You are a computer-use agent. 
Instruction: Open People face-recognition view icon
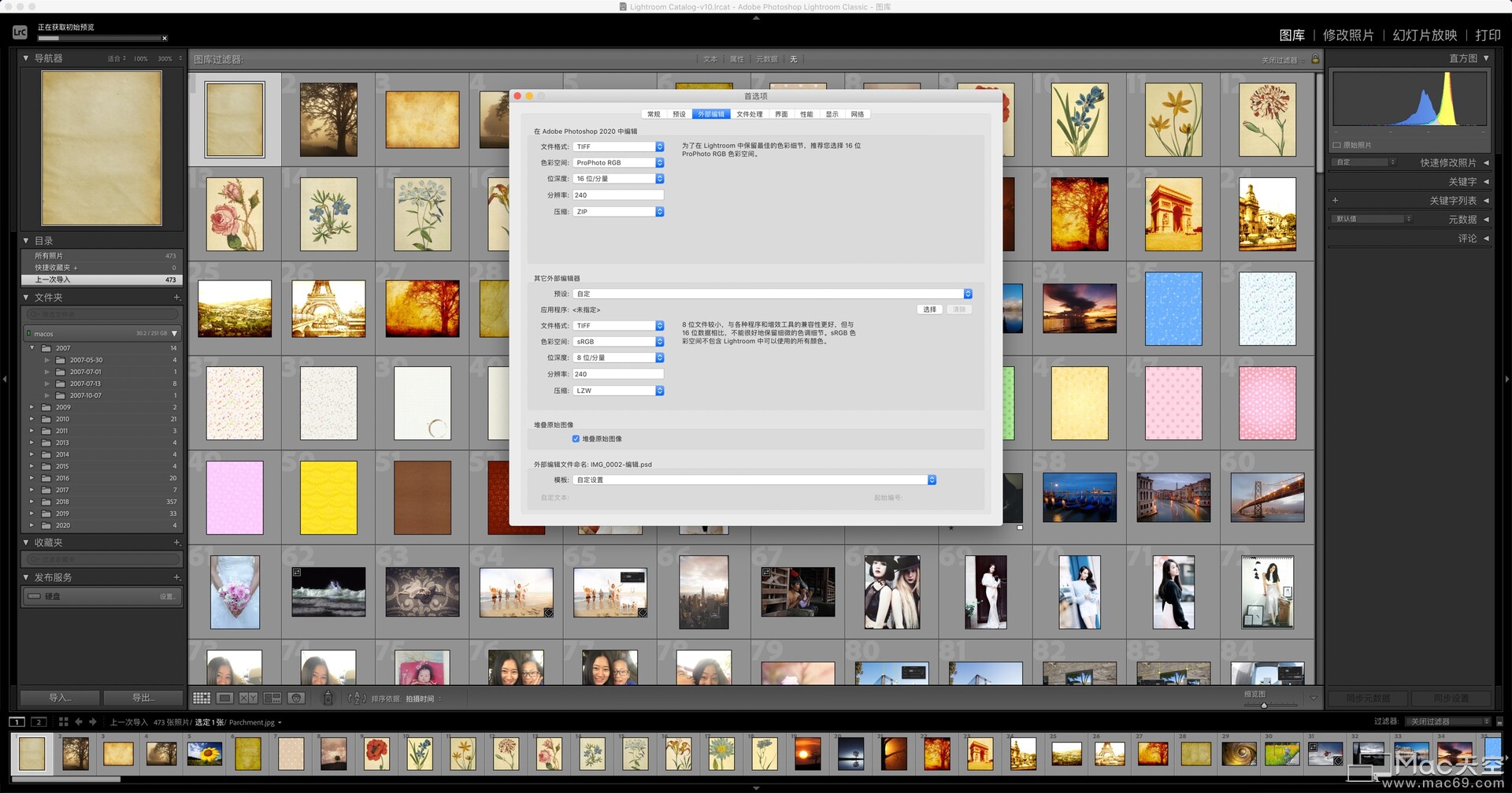(296, 699)
